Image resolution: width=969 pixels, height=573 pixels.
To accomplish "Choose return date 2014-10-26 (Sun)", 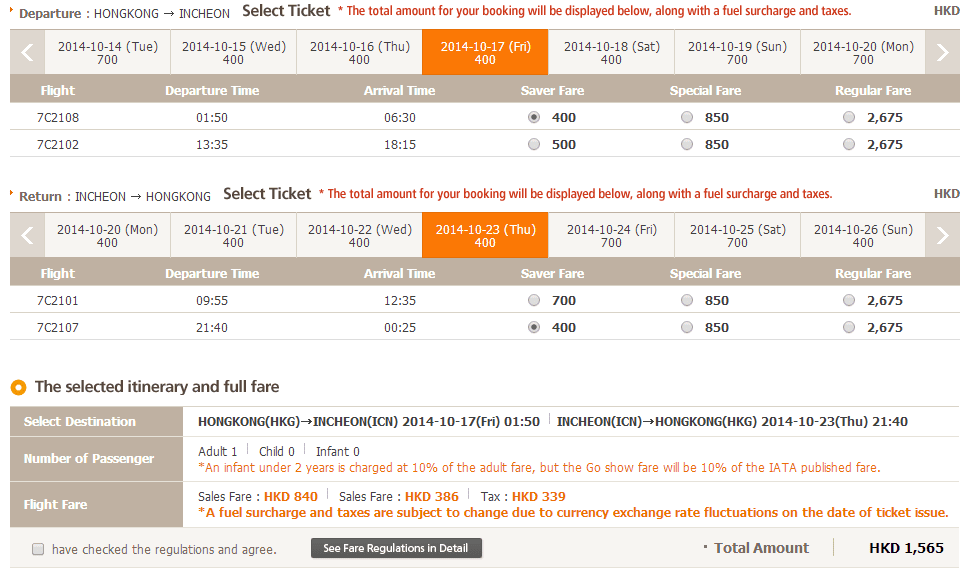I will pos(863,236).
